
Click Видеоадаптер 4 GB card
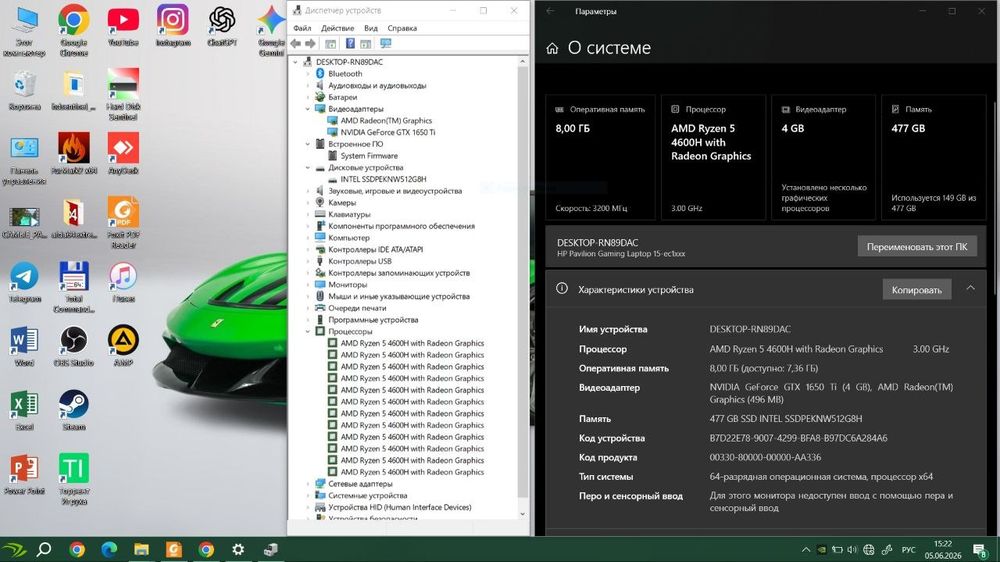point(823,158)
